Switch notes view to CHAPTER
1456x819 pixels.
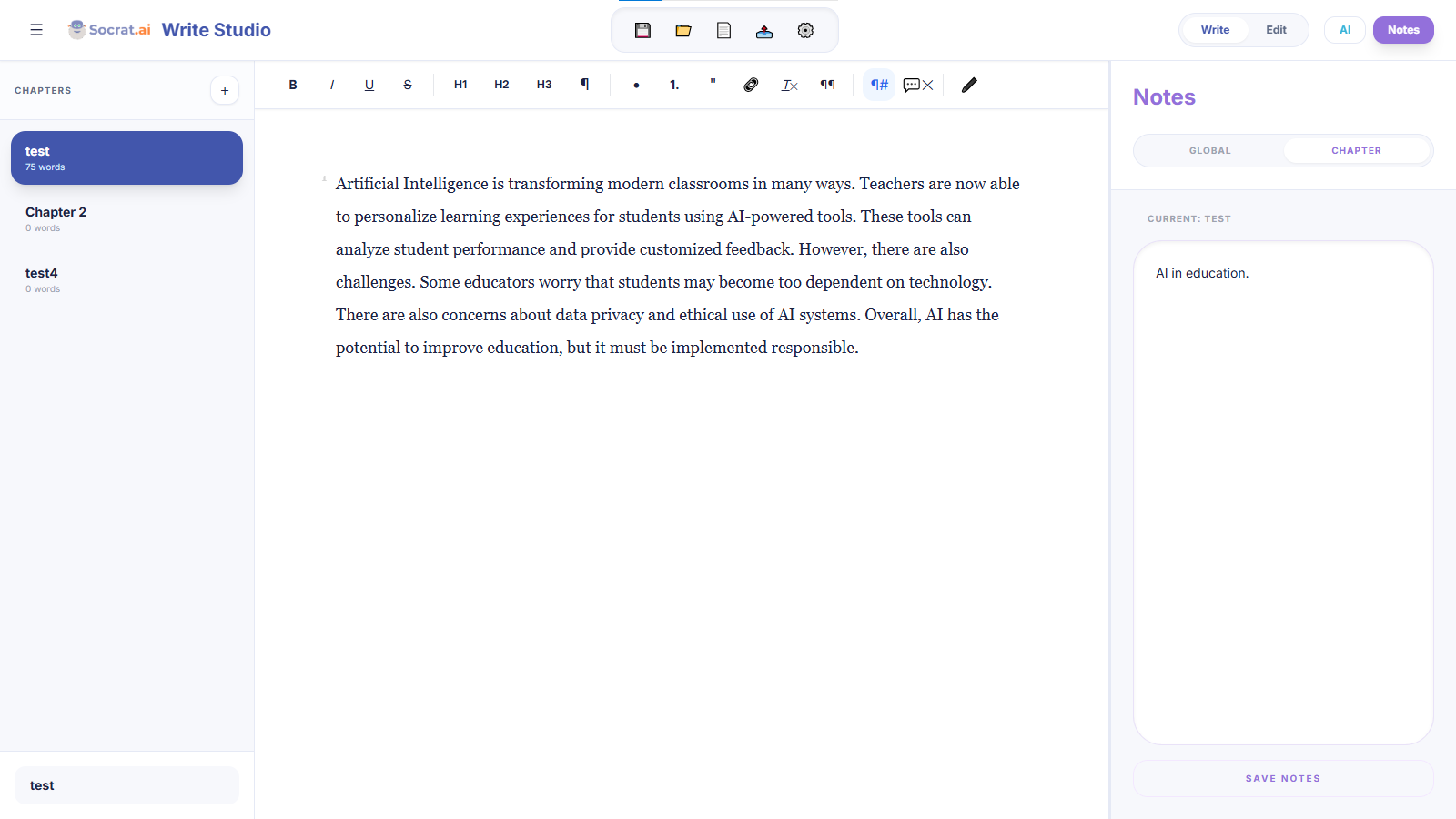pos(1356,150)
